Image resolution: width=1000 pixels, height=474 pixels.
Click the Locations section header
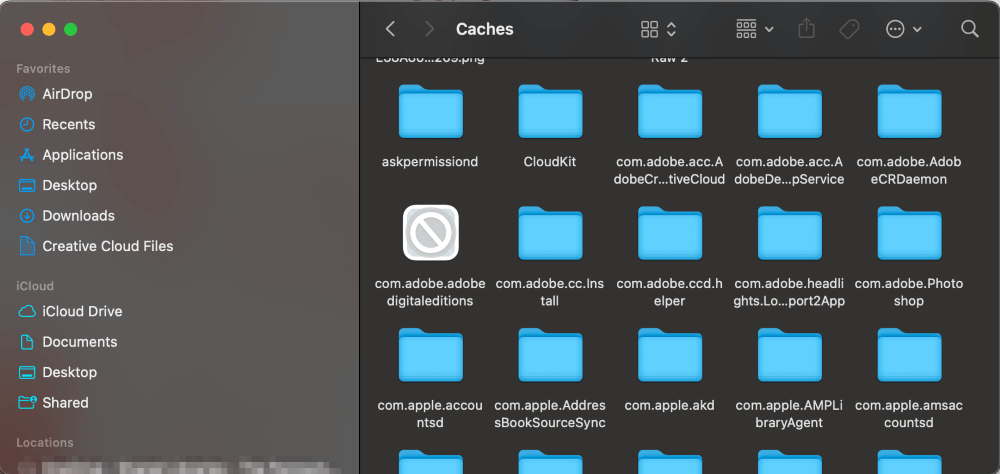(45, 443)
